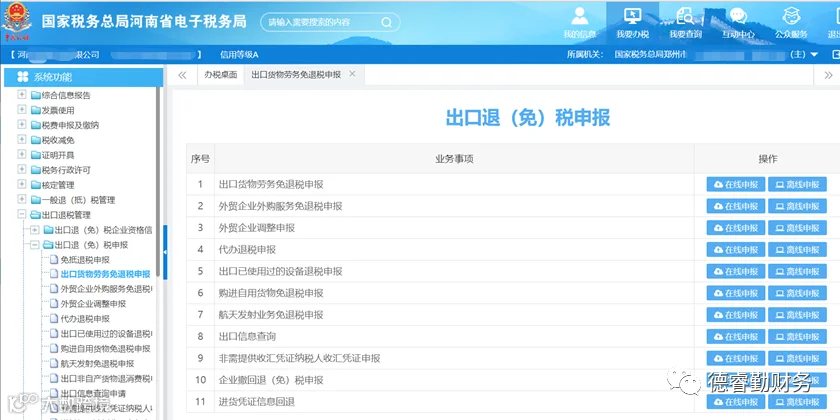This screenshot has width=840, height=420.
Task: Select 免抵退税申报 in the sidebar tree
Action: click(85, 260)
